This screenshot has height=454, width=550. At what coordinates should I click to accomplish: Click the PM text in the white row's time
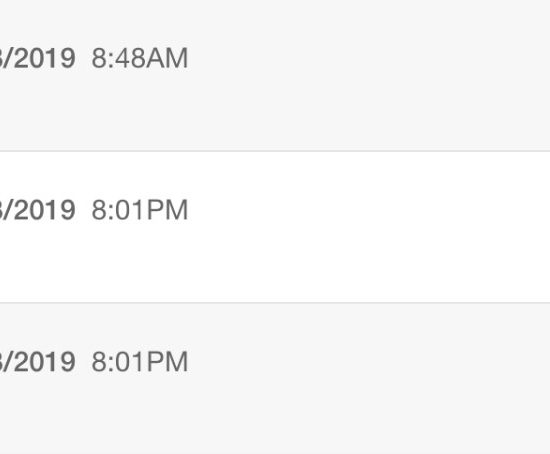pyautogui.click(x=167, y=210)
